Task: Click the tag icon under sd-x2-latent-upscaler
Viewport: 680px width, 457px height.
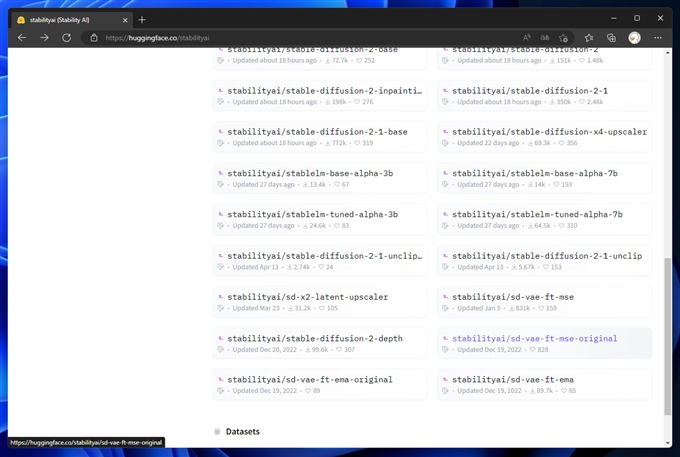Action: pos(220,308)
